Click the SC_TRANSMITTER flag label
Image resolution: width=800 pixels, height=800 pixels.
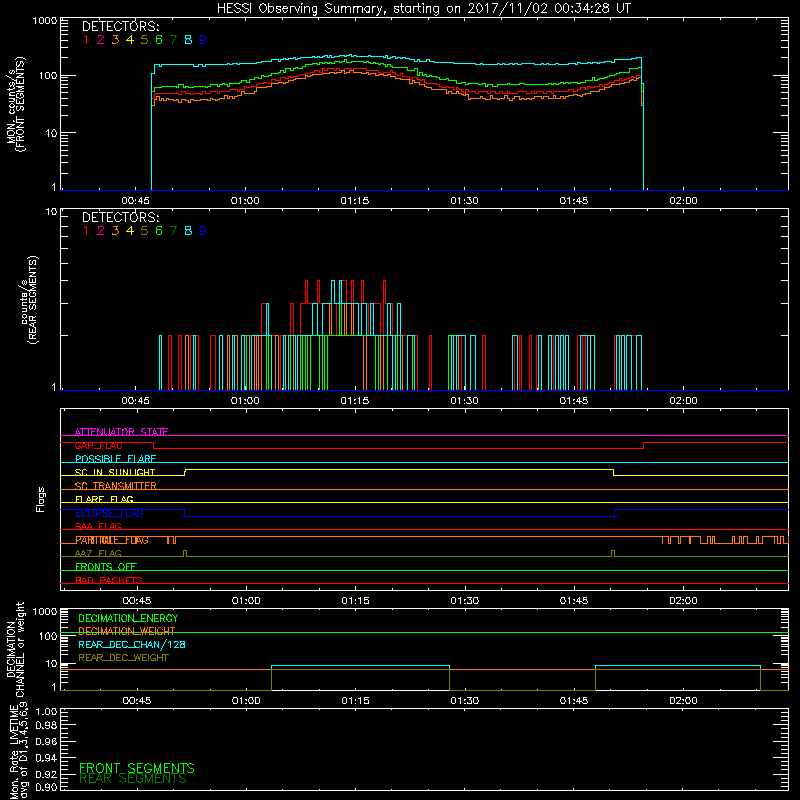click(115, 486)
